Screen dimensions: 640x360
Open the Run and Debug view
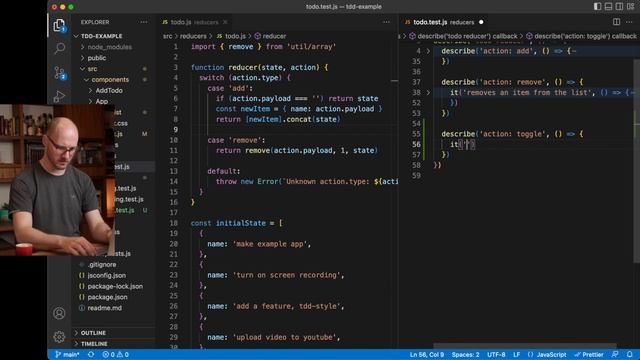[x=60, y=96]
